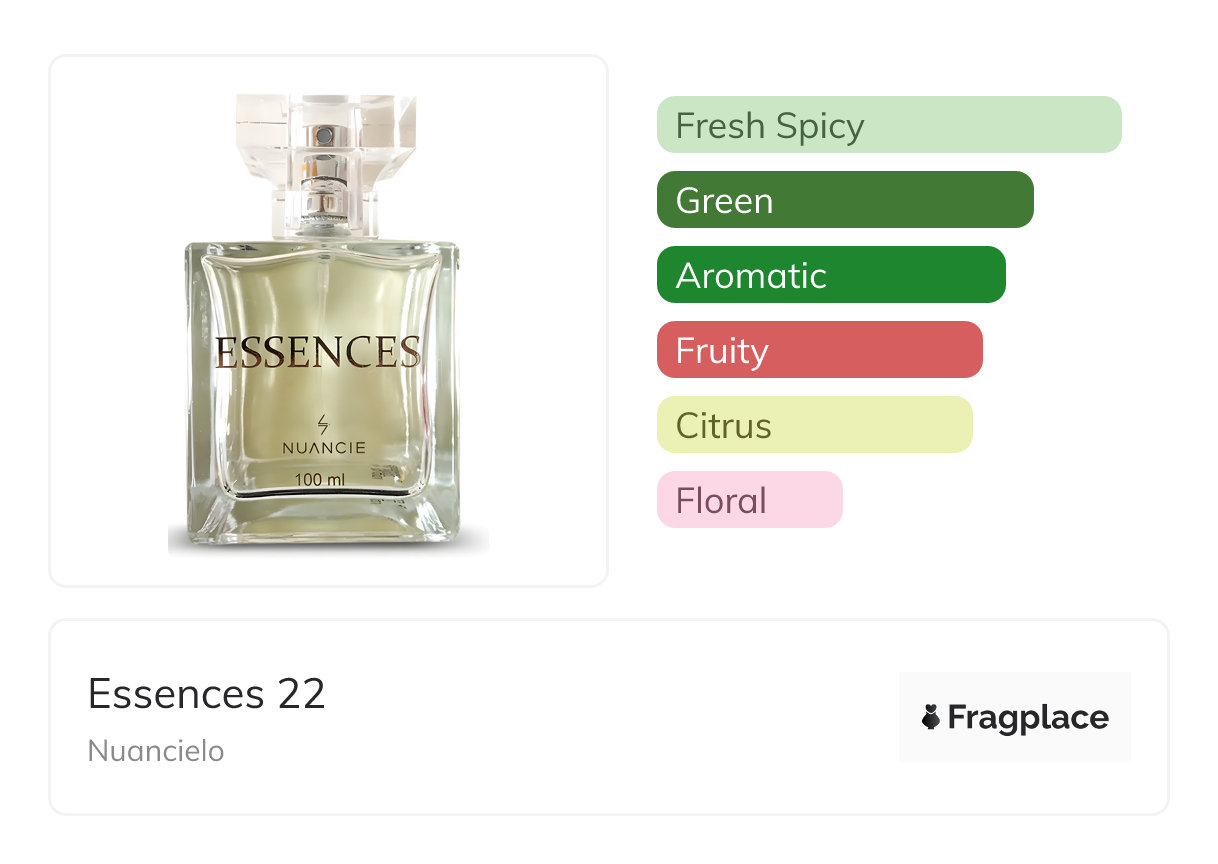1218x864 pixels.
Task: Click the Fragplace wordmark text
Action: 1027,717
